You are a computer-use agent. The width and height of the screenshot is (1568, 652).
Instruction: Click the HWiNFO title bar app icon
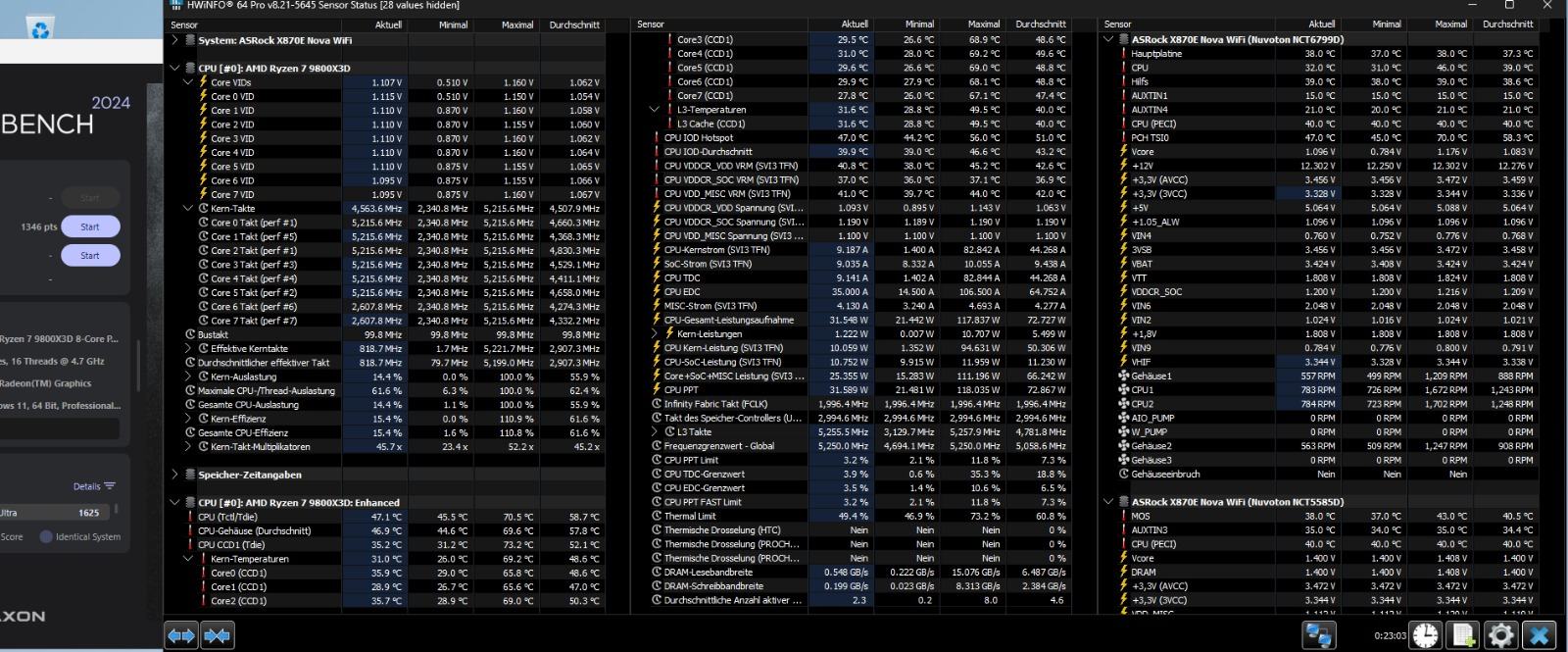(176, 5)
